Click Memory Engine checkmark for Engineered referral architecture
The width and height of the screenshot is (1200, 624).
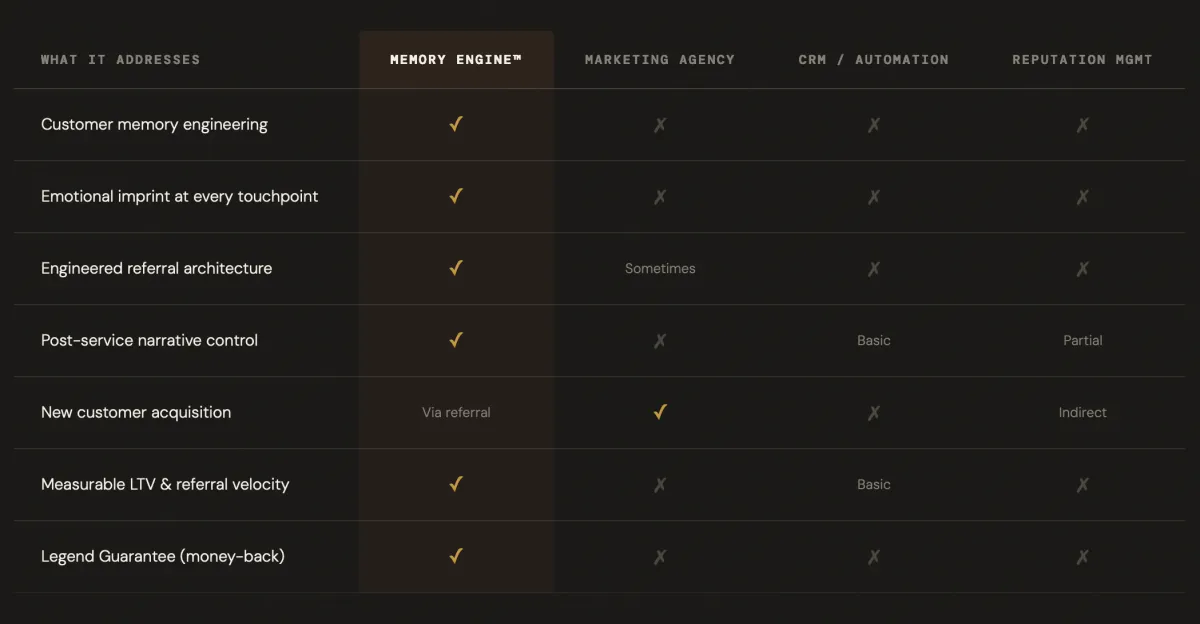(456, 269)
